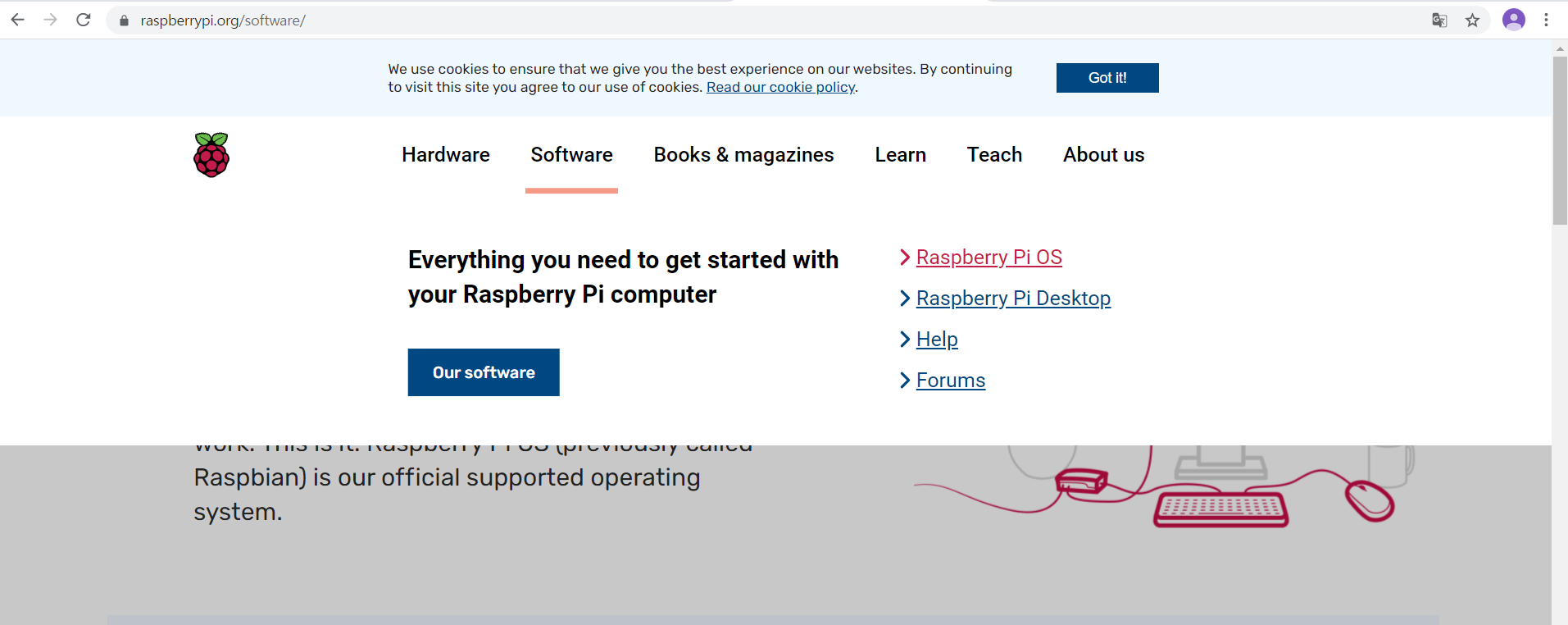The image size is (1568, 625).
Task: Open the Learn menu
Action: click(x=900, y=154)
